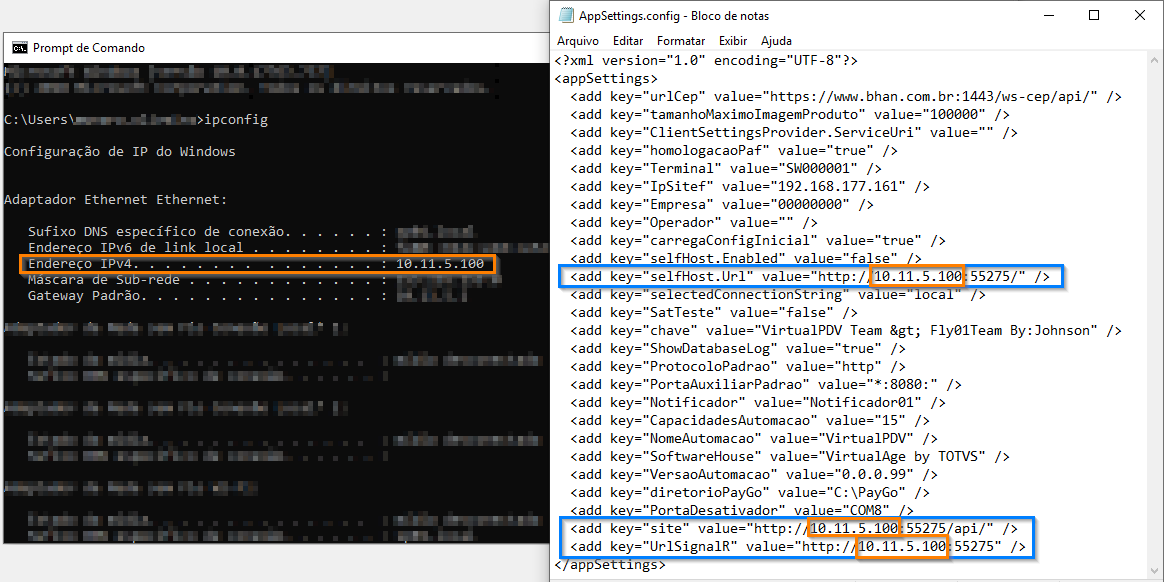Screen dimensions: 1164x582
Task: Click the 10.11.5.100 address in Command Prompt
Action: [x=440, y=264]
